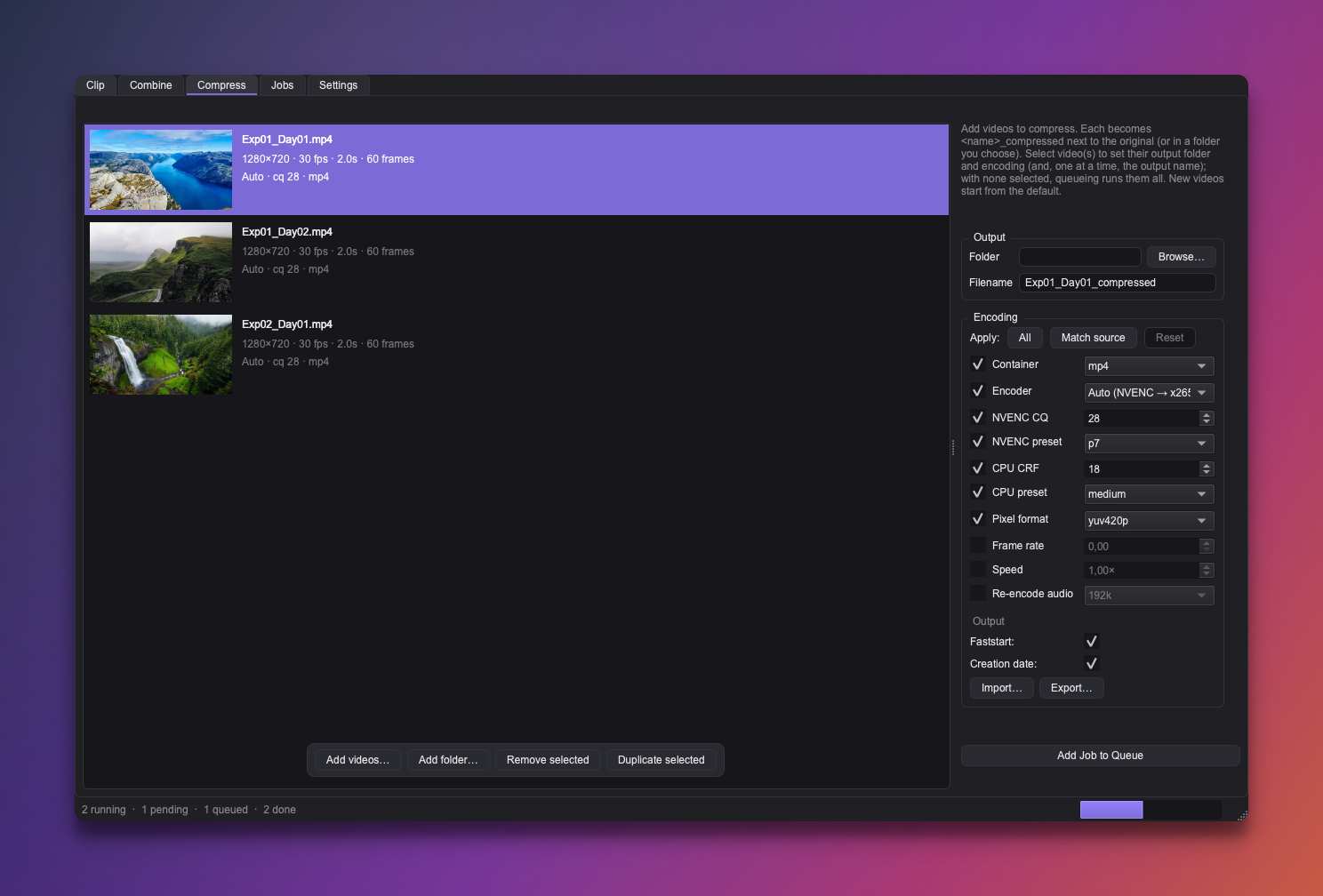The width and height of the screenshot is (1323, 896).
Task: Adjust the CPU CRF stepper arrows
Action: pos(1207,469)
